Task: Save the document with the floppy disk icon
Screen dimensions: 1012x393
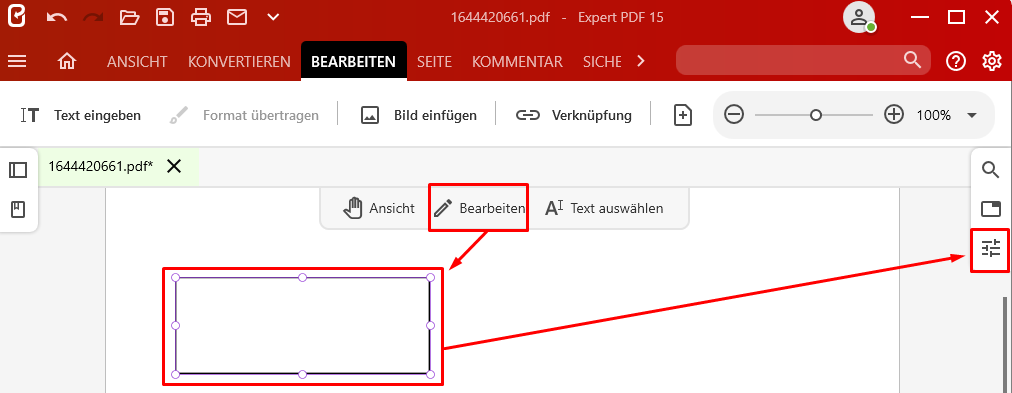Action: 166,17
